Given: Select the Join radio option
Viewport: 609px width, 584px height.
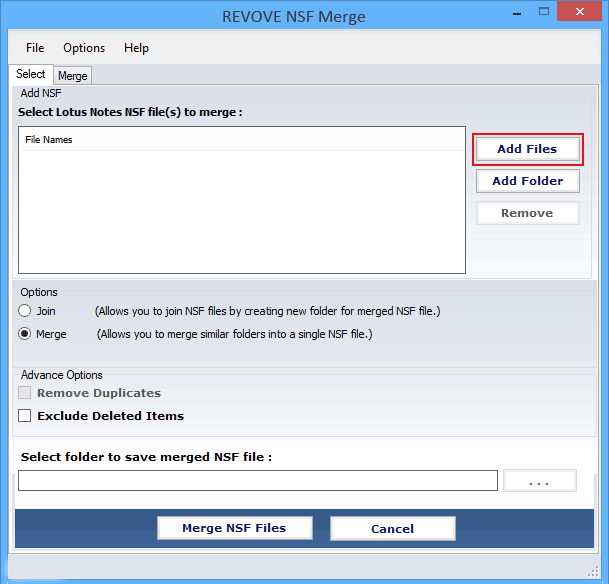Looking at the screenshot, I should coord(24,311).
